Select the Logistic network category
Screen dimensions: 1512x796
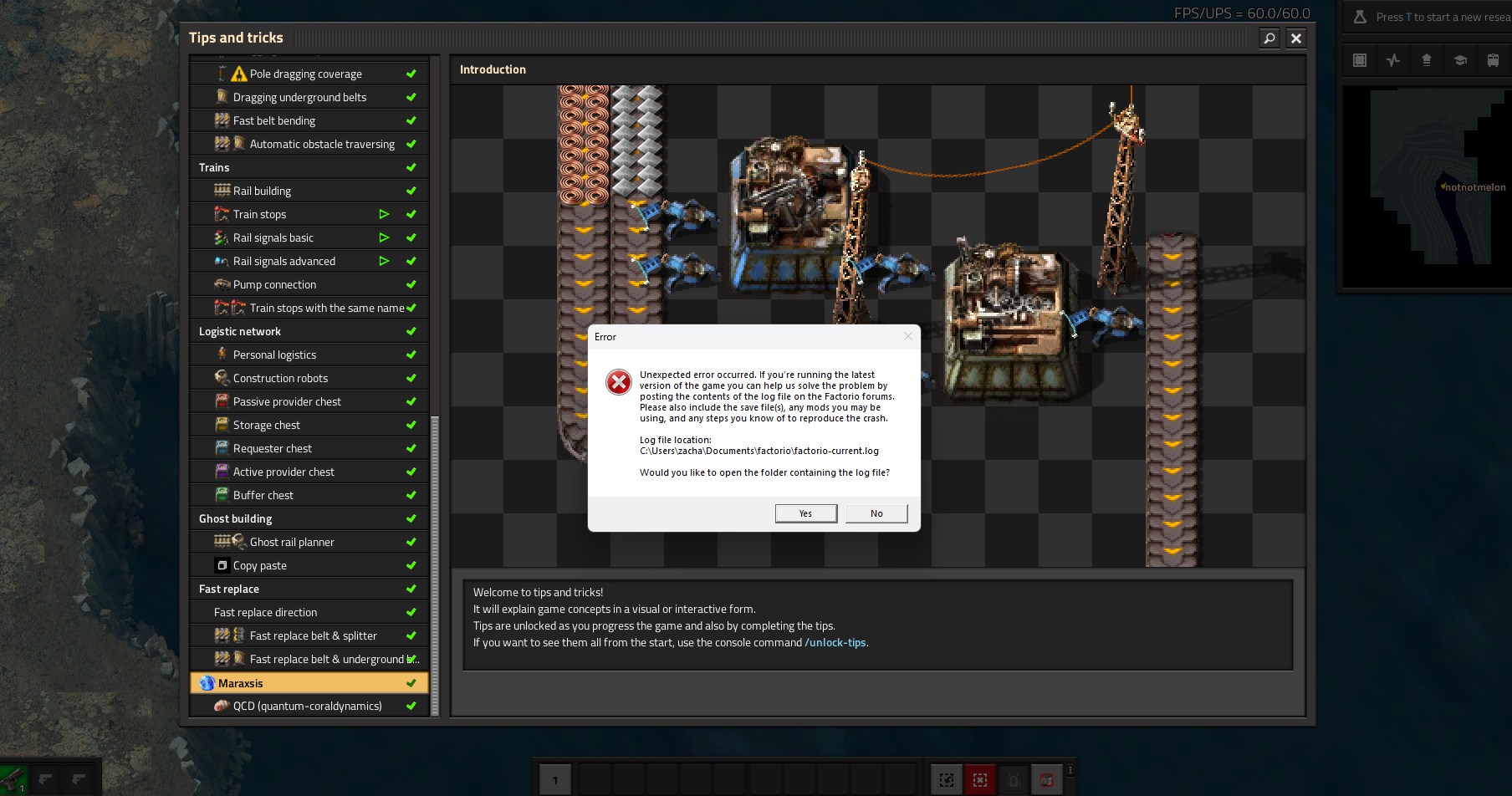pos(309,331)
